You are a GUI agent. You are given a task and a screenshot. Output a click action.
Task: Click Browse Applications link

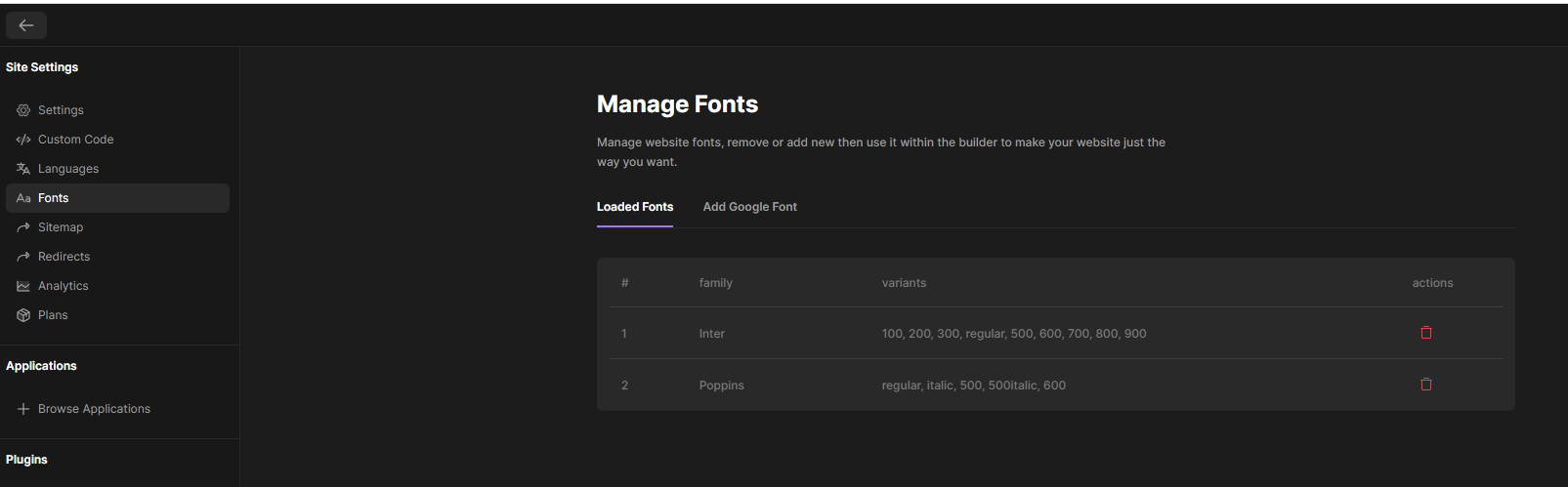point(94,409)
